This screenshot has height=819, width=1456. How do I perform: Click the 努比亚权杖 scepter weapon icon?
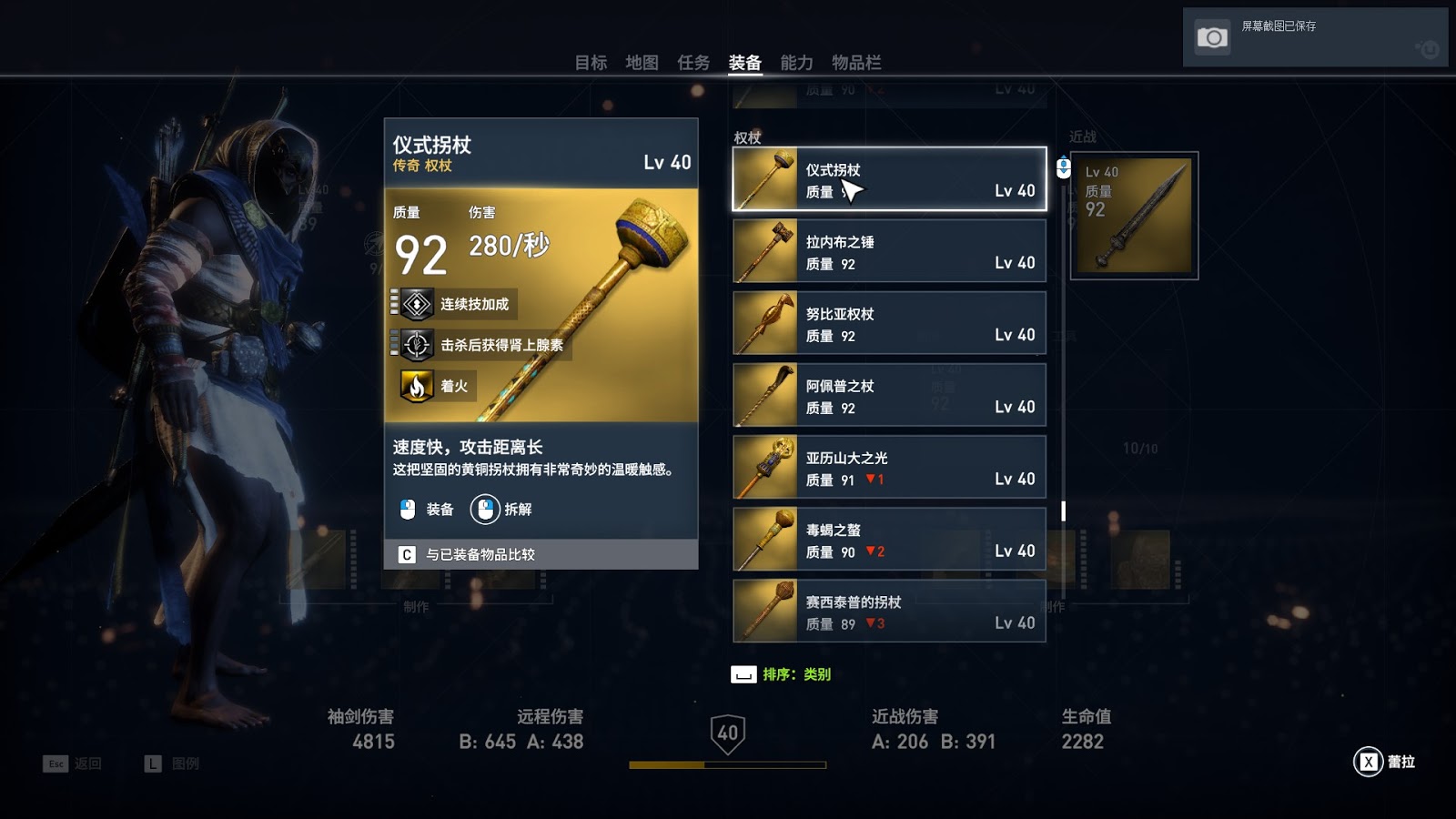pos(765,323)
